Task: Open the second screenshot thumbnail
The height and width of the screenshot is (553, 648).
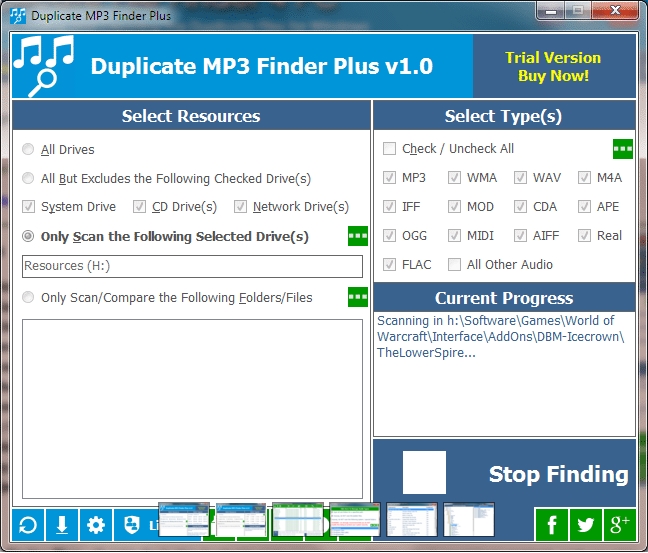Action: (241, 519)
